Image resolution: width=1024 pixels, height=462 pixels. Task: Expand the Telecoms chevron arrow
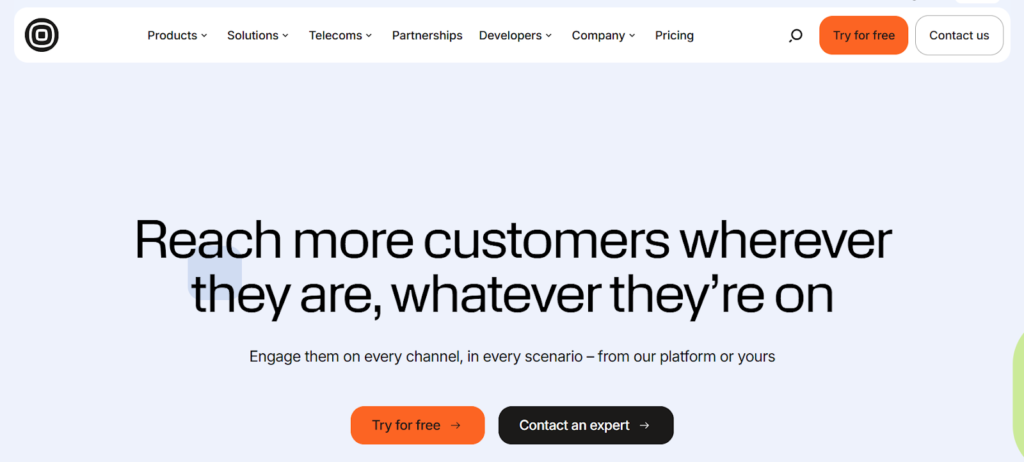369,36
